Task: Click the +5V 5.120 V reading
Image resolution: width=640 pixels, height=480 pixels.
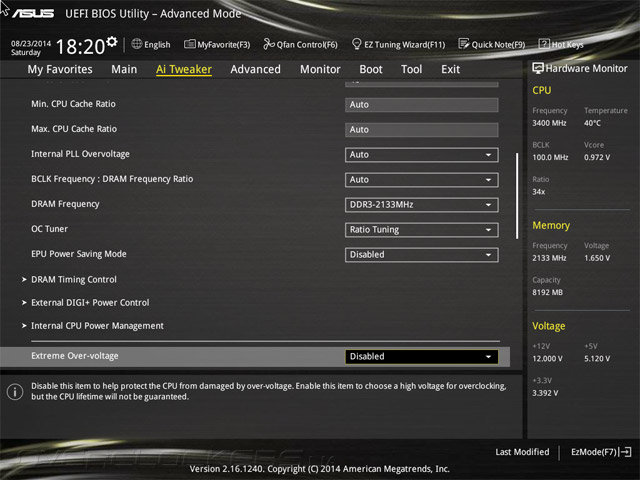Action: pyautogui.click(x=597, y=358)
